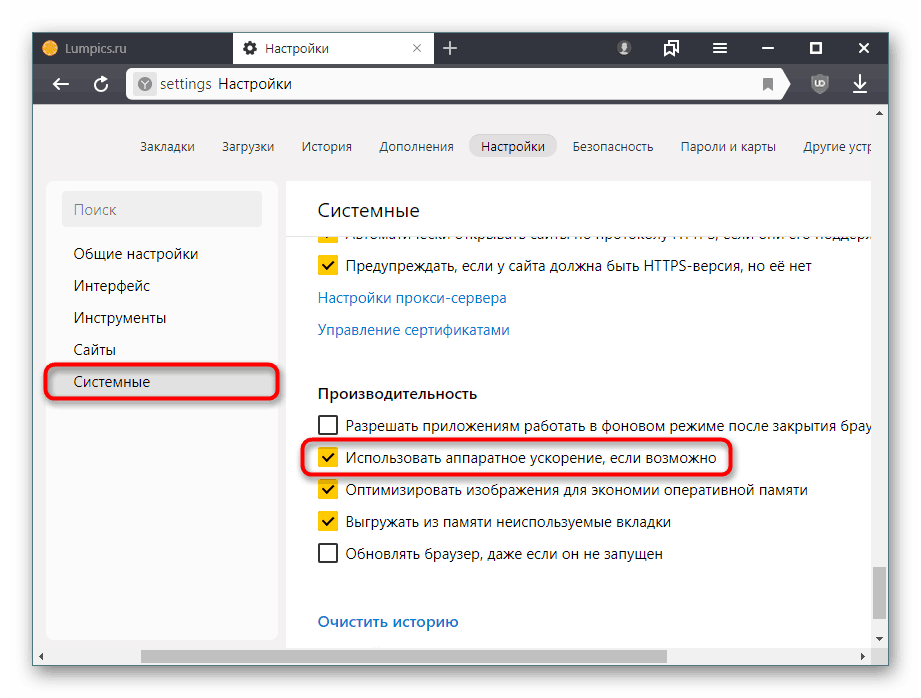Open downloads with the arrow icon

tap(860, 85)
